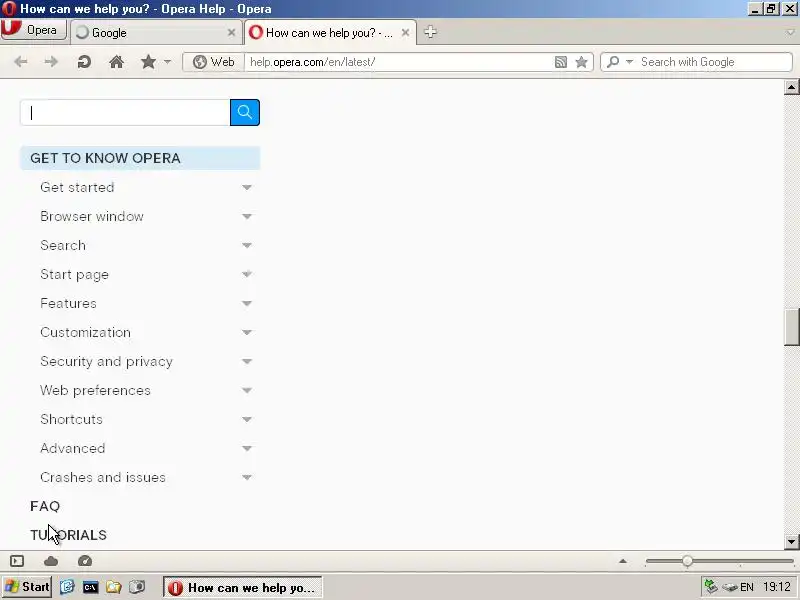Toggle the side panel icon in status bar

[17, 561]
